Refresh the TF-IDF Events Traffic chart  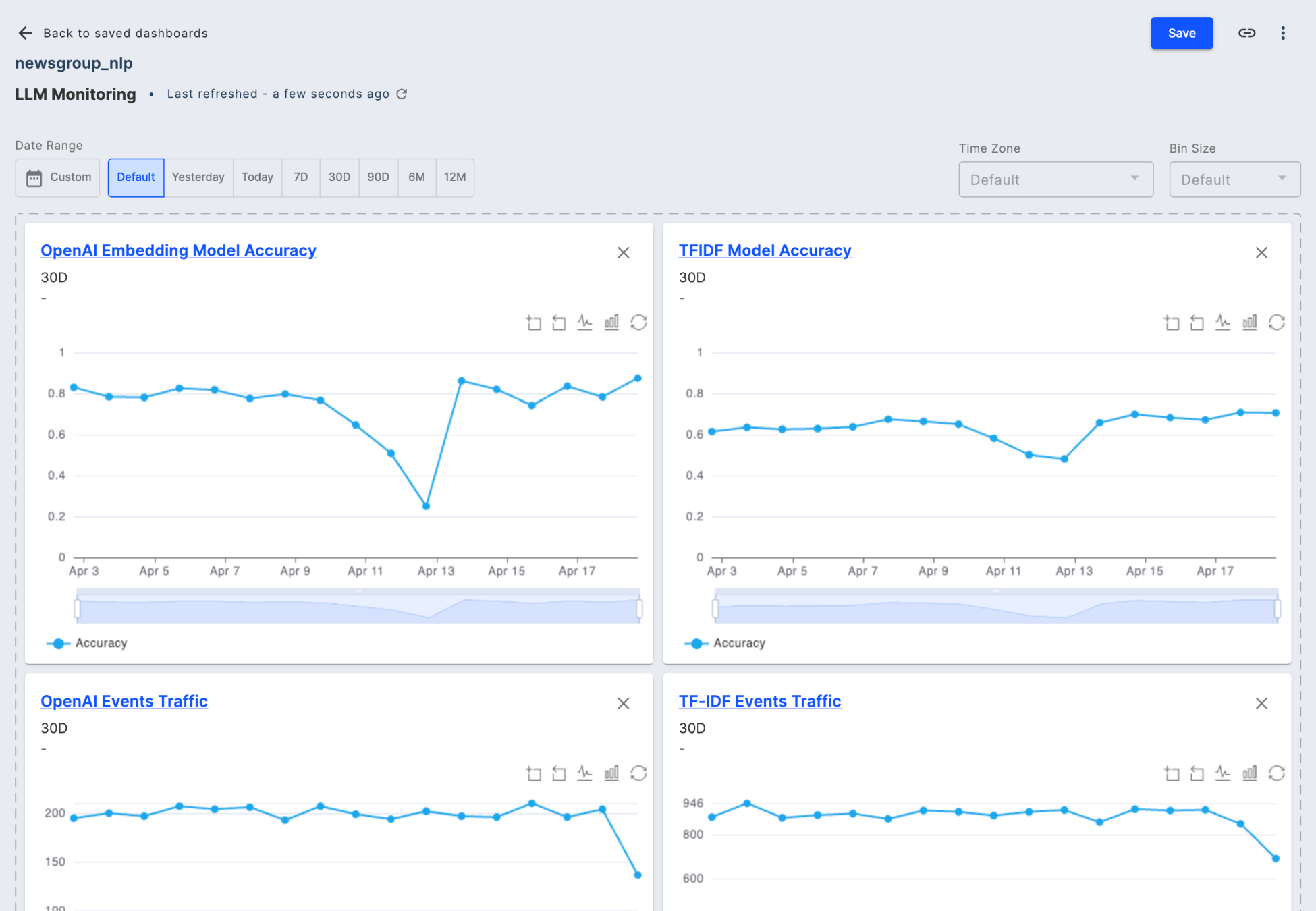pos(1278,773)
